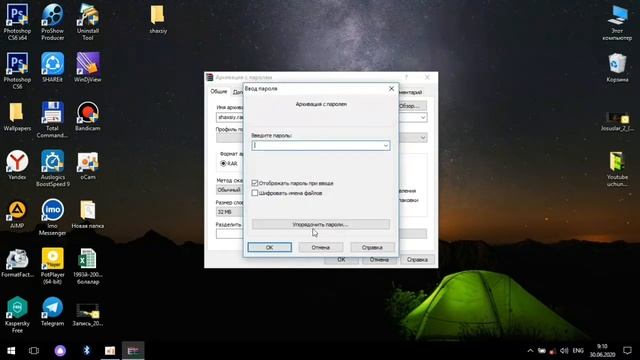
Task: Confirm password dialog with OK
Action: coord(269,247)
